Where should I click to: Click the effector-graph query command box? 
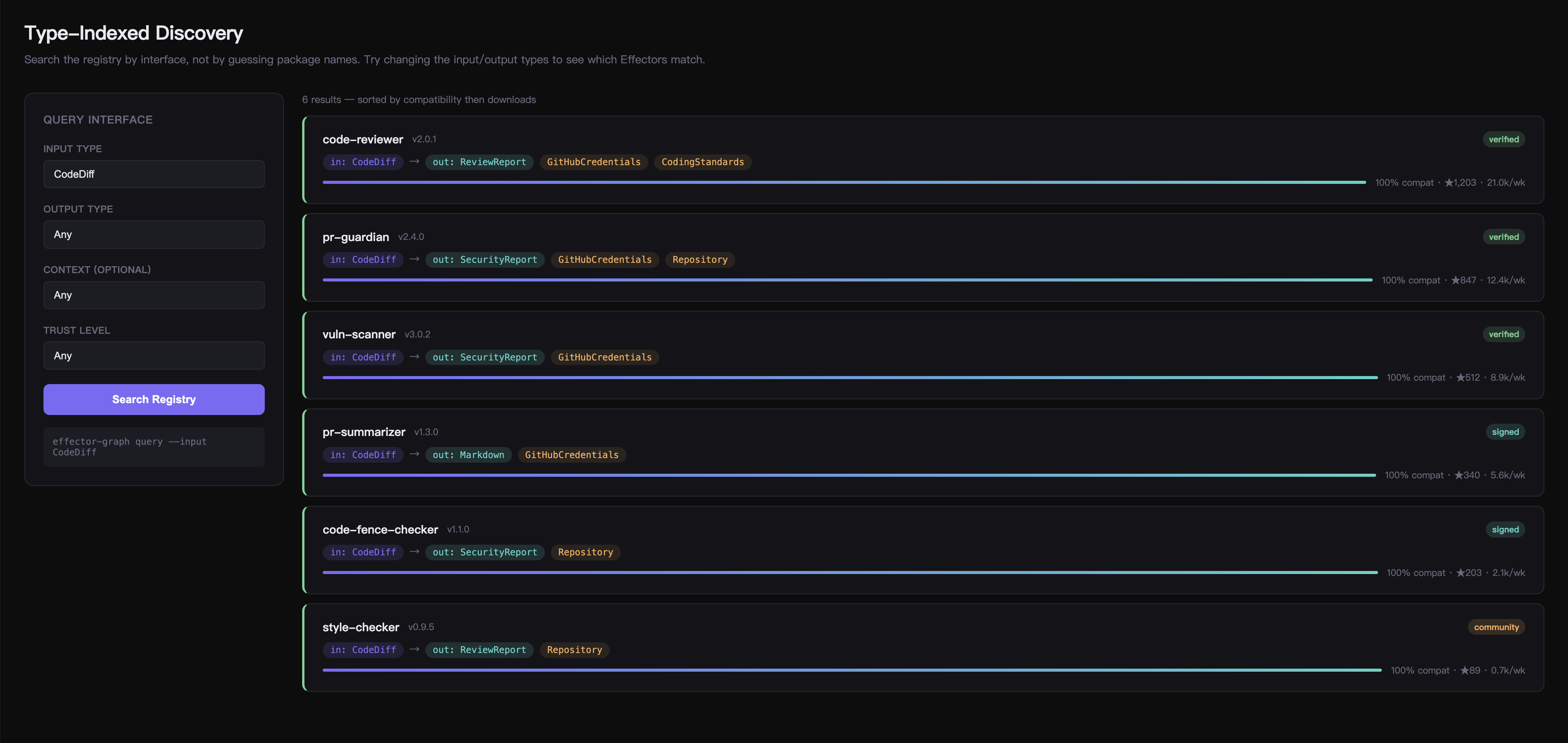pyautogui.click(x=153, y=447)
